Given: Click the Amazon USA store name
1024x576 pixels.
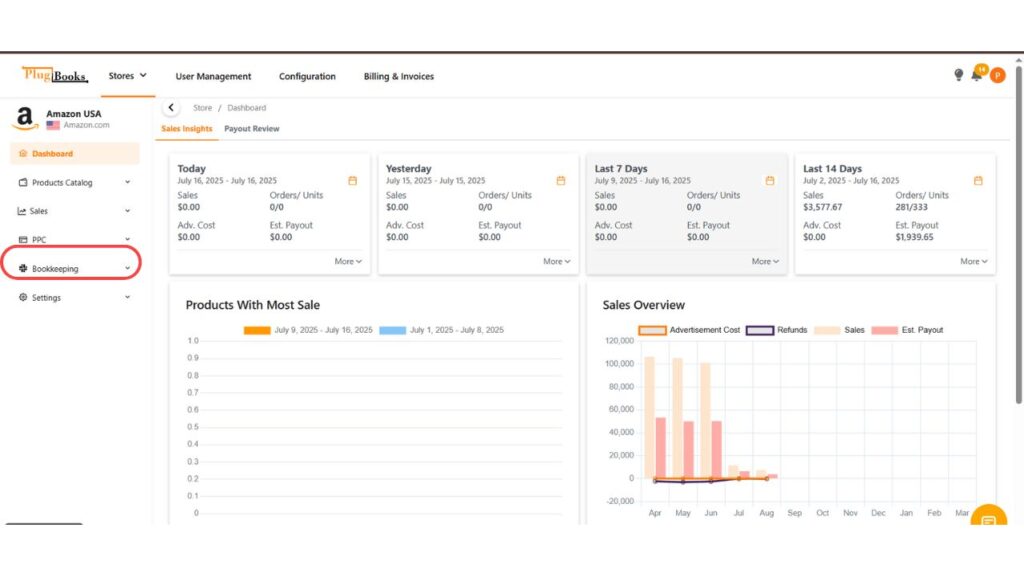Looking at the screenshot, I should coord(74,114).
